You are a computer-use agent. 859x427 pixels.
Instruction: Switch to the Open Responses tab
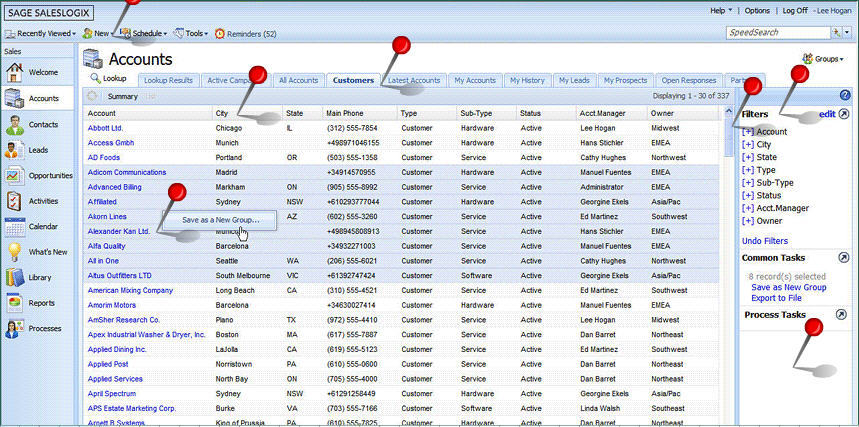pyautogui.click(x=689, y=81)
